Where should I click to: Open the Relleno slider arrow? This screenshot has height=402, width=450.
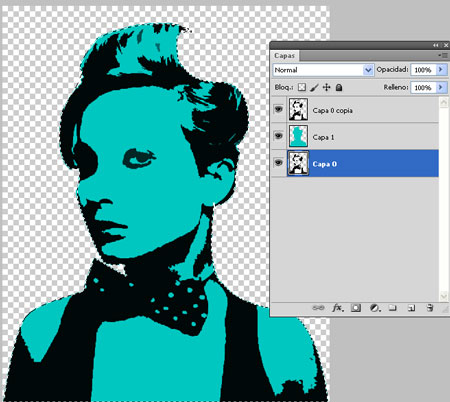point(441,87)
